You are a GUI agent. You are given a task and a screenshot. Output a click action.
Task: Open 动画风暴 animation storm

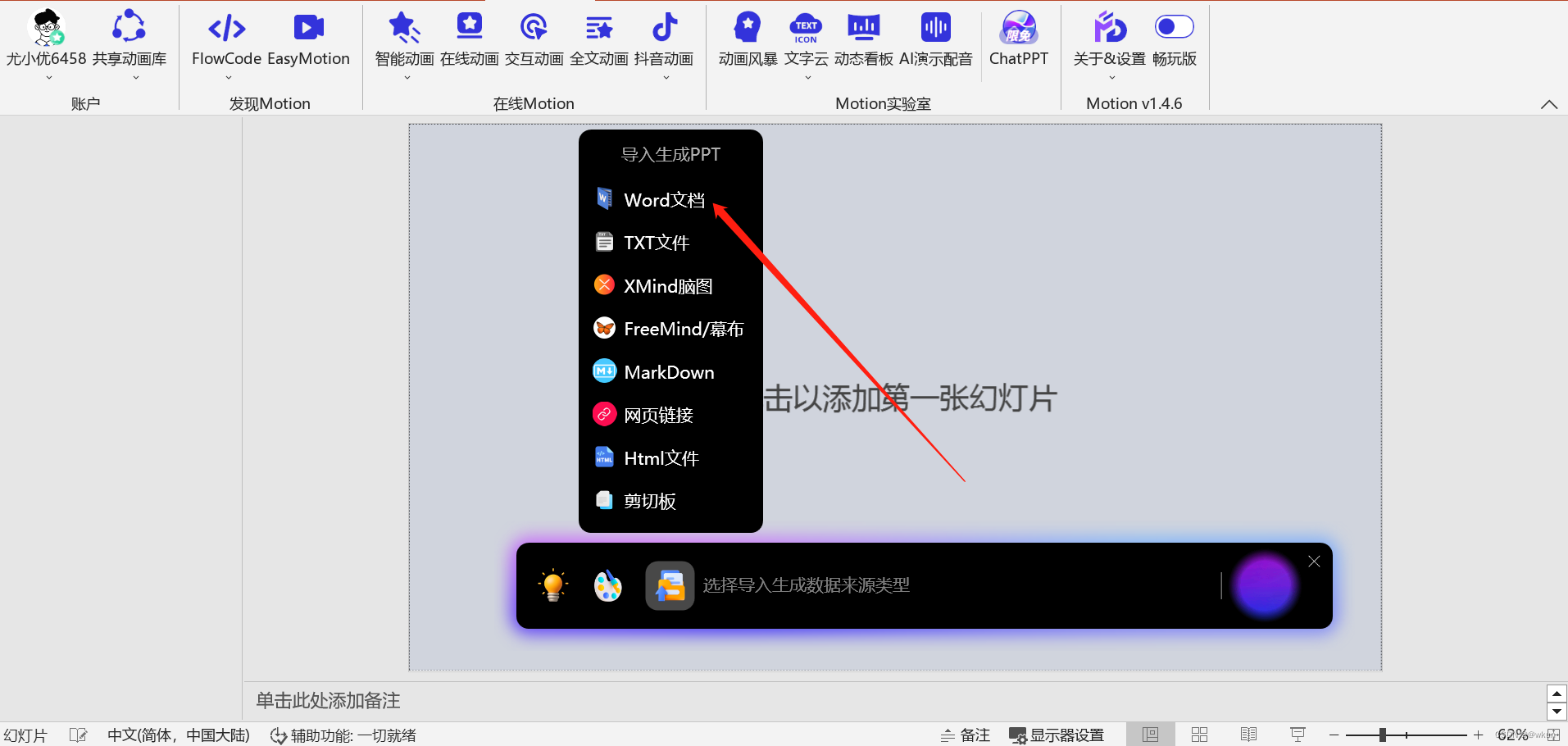748,39
